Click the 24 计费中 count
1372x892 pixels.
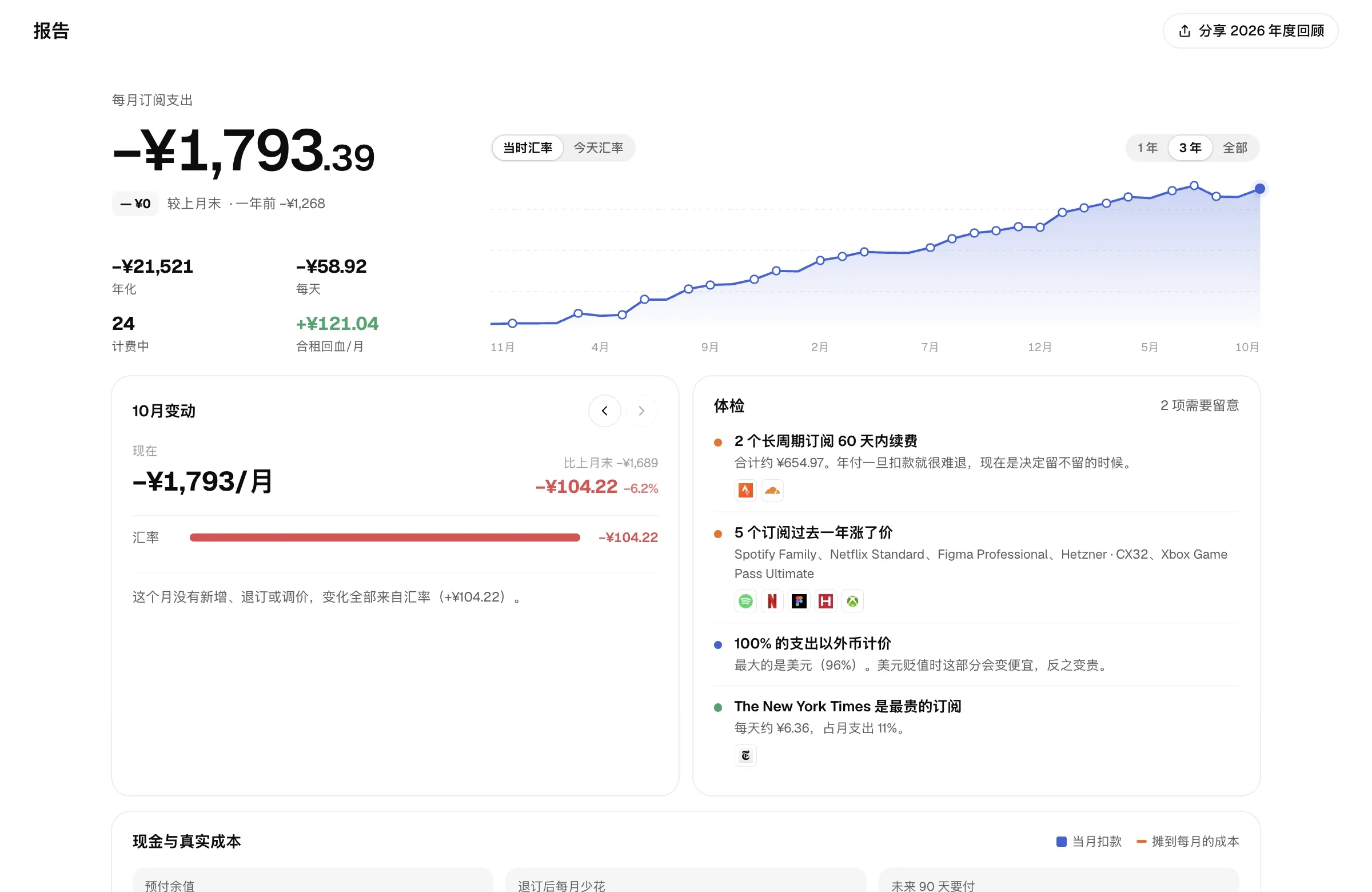(x=123, y=324)
